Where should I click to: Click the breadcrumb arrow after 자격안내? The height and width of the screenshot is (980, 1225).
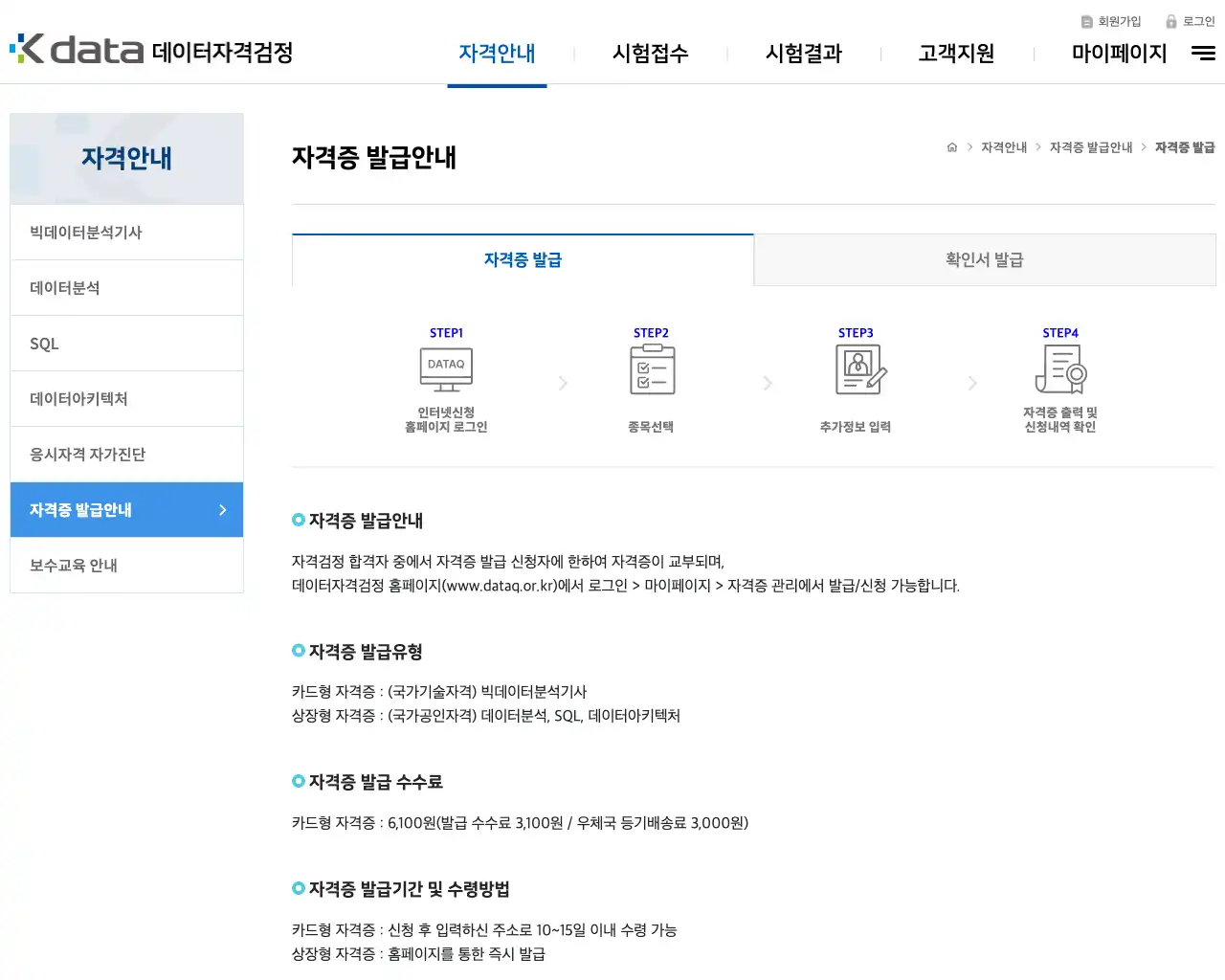(1036, 147)
